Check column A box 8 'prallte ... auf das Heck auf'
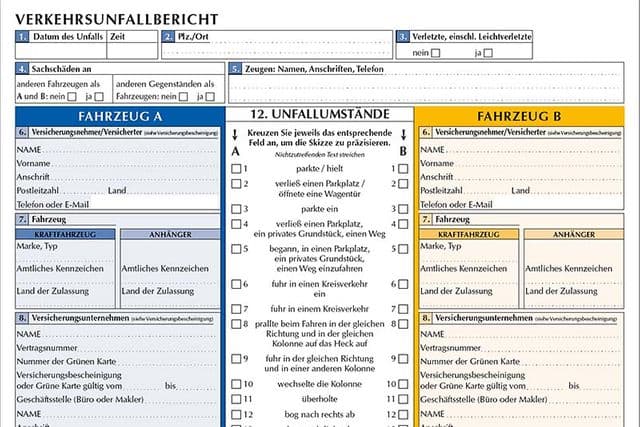The height and width of the screenshot is (427, 640). 236,324
